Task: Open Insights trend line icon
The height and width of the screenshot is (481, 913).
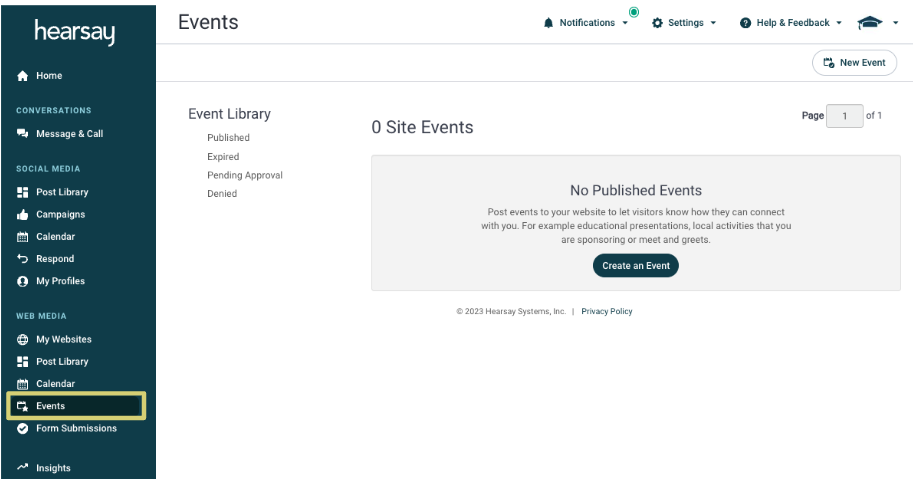Action: tap(22, 468)
